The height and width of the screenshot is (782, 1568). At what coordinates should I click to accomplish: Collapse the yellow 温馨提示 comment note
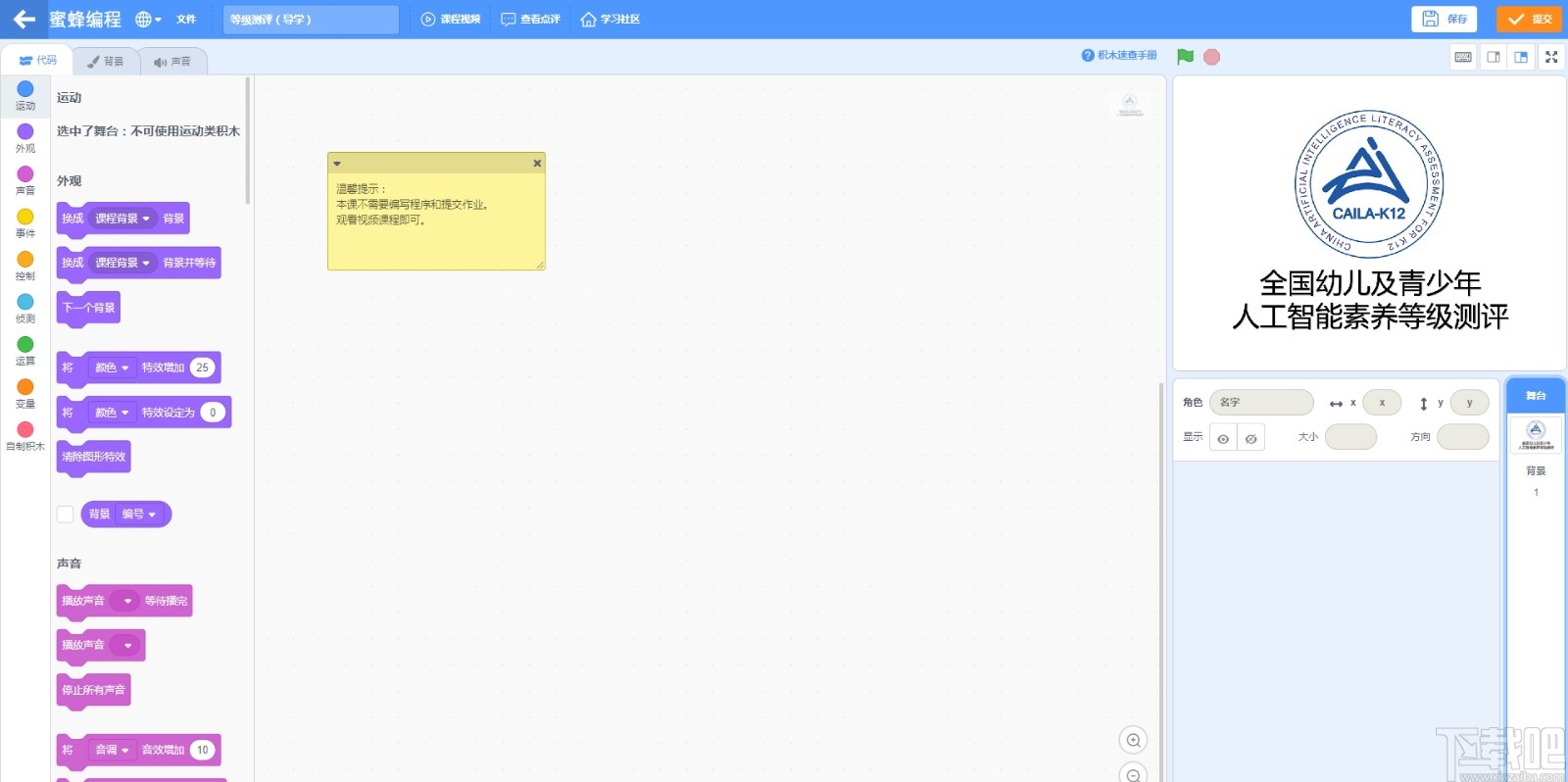pyautogui.click(x=337, y=164)
